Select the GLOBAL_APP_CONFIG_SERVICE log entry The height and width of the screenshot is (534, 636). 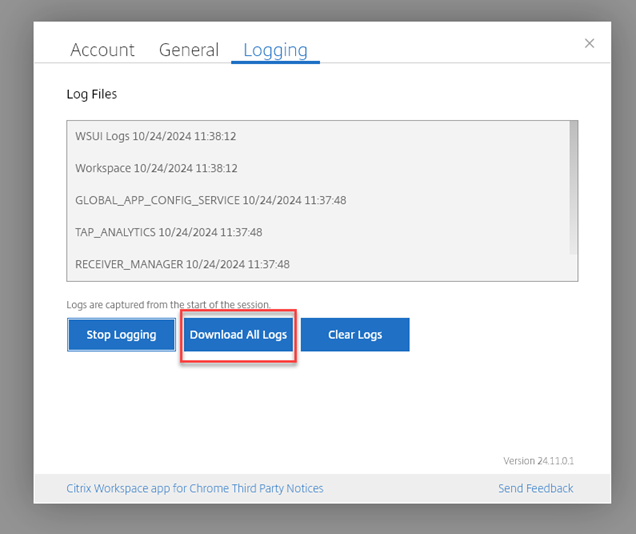[x=210, y=200]
